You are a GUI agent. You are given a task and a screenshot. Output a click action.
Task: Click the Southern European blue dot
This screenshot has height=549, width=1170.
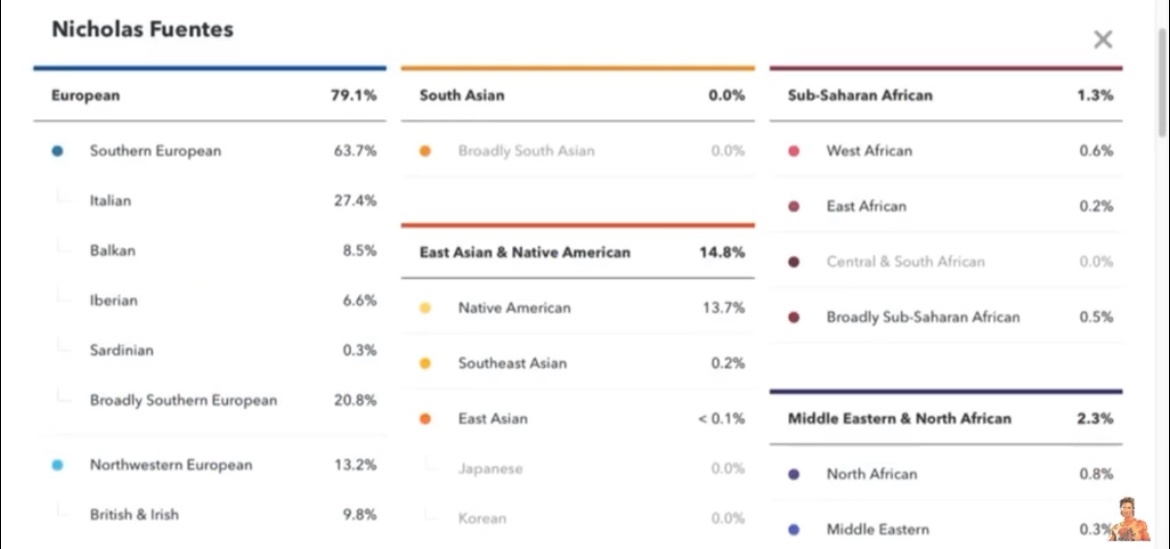coord(57,151)
